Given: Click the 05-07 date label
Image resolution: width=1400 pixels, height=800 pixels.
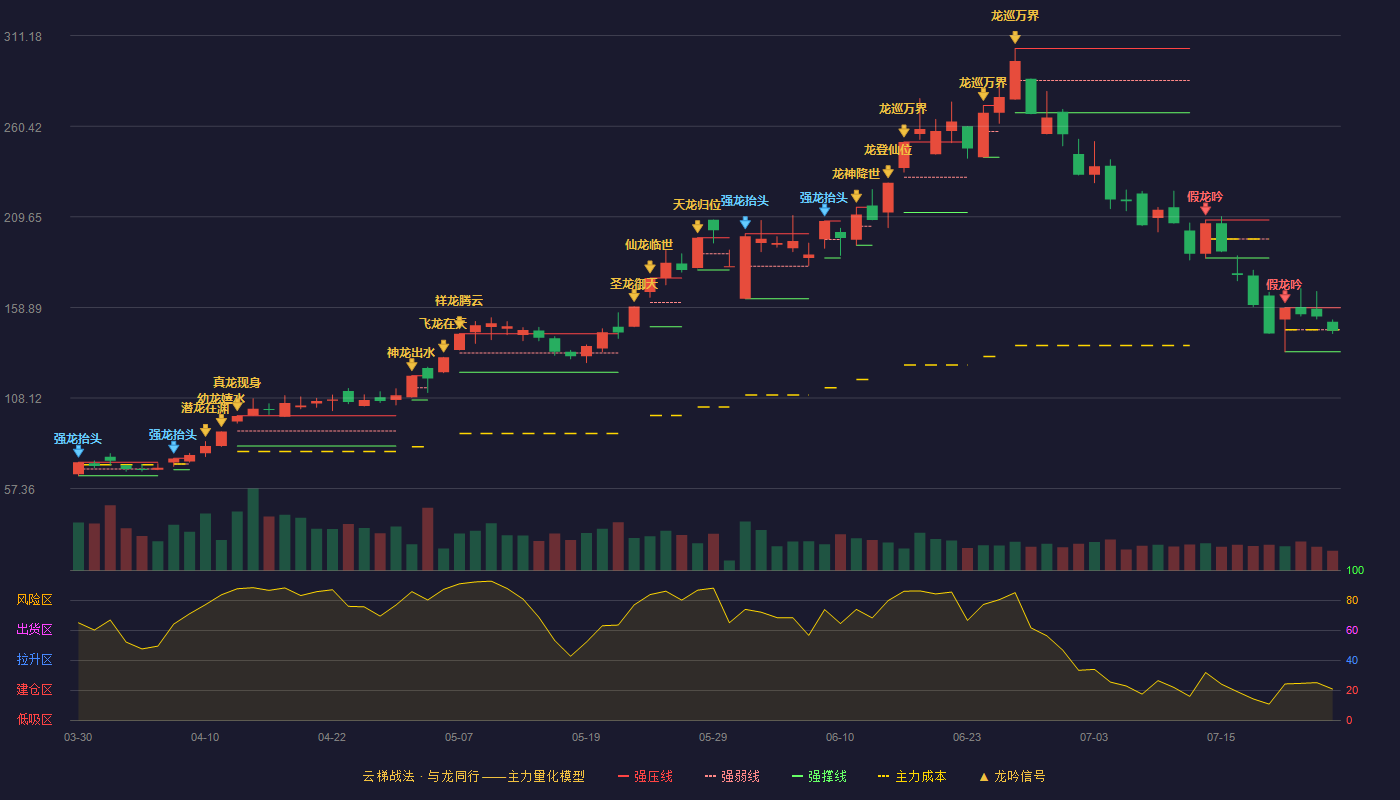Looking at the screenshot, I should (459, 737).
